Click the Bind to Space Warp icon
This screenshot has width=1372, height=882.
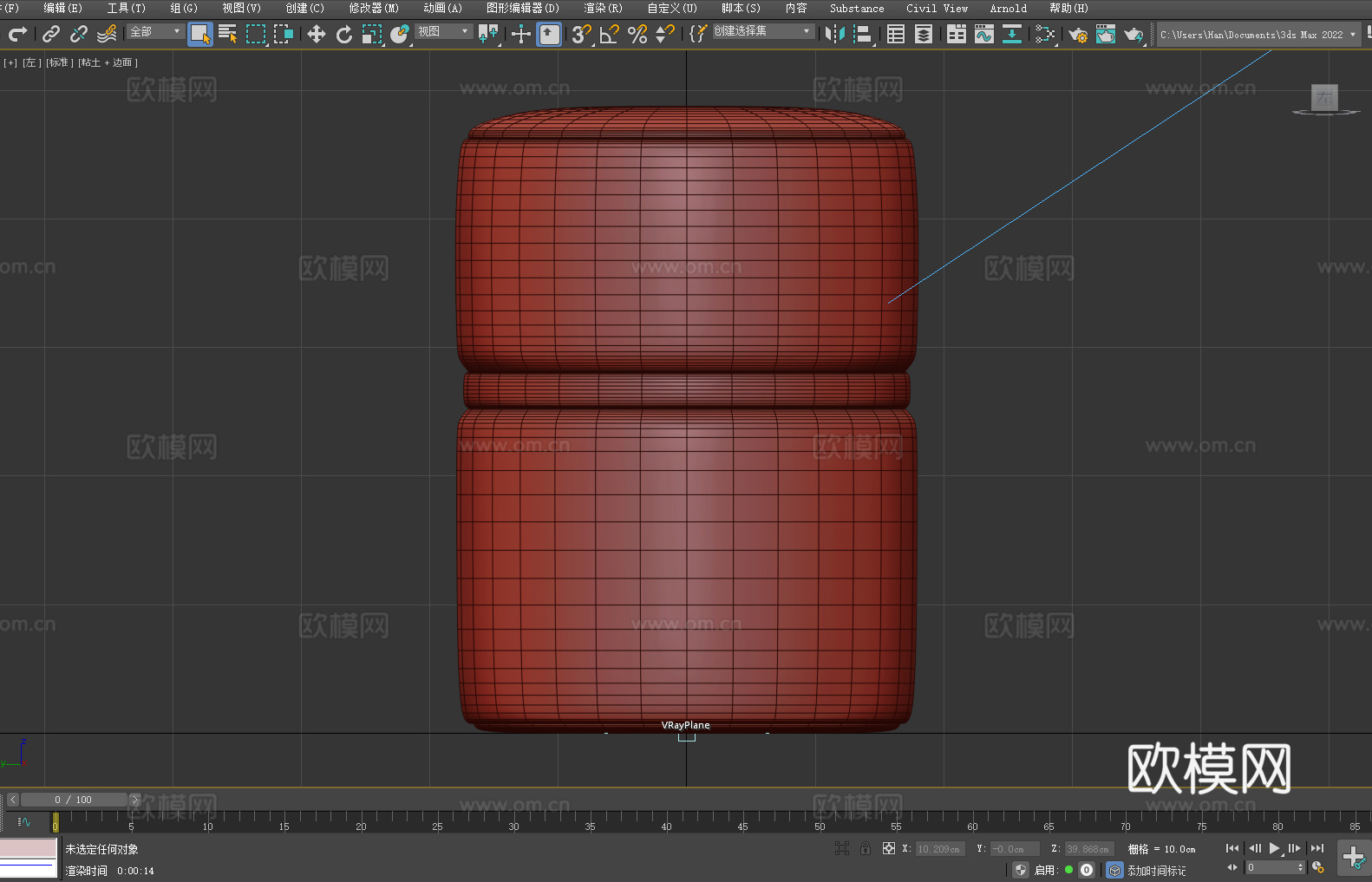(x=107, y=34)
